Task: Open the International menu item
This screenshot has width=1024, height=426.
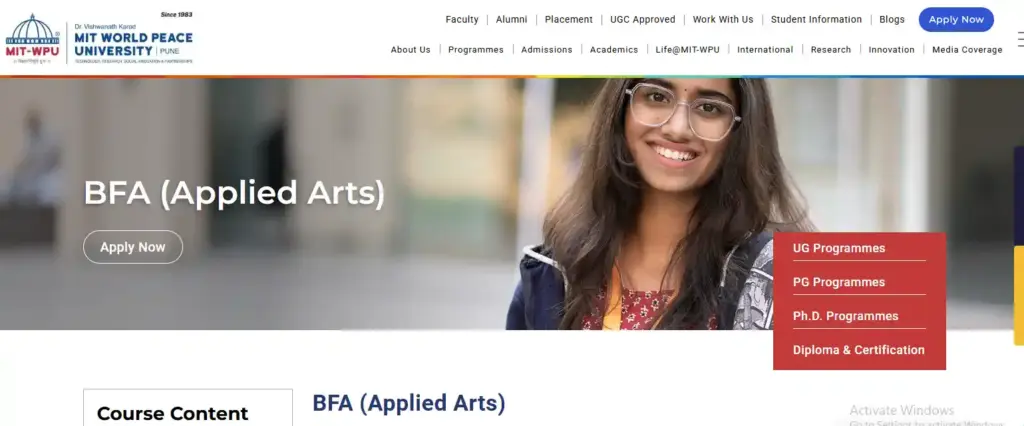Action: (x=765, y=50)
